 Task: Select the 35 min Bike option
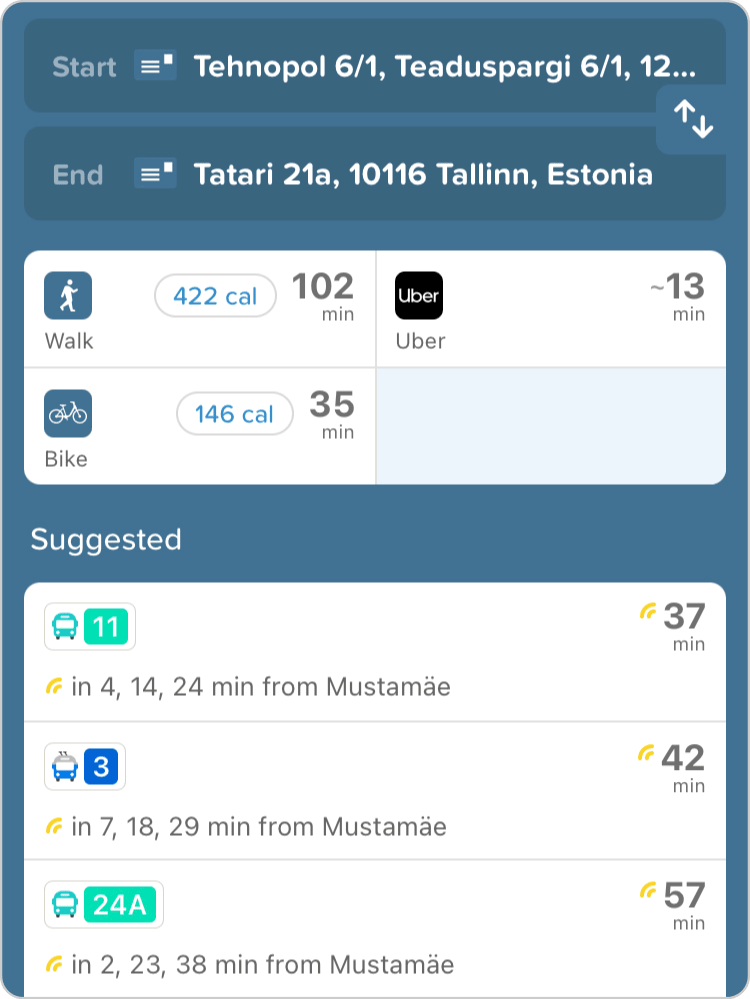pos(200,427)
